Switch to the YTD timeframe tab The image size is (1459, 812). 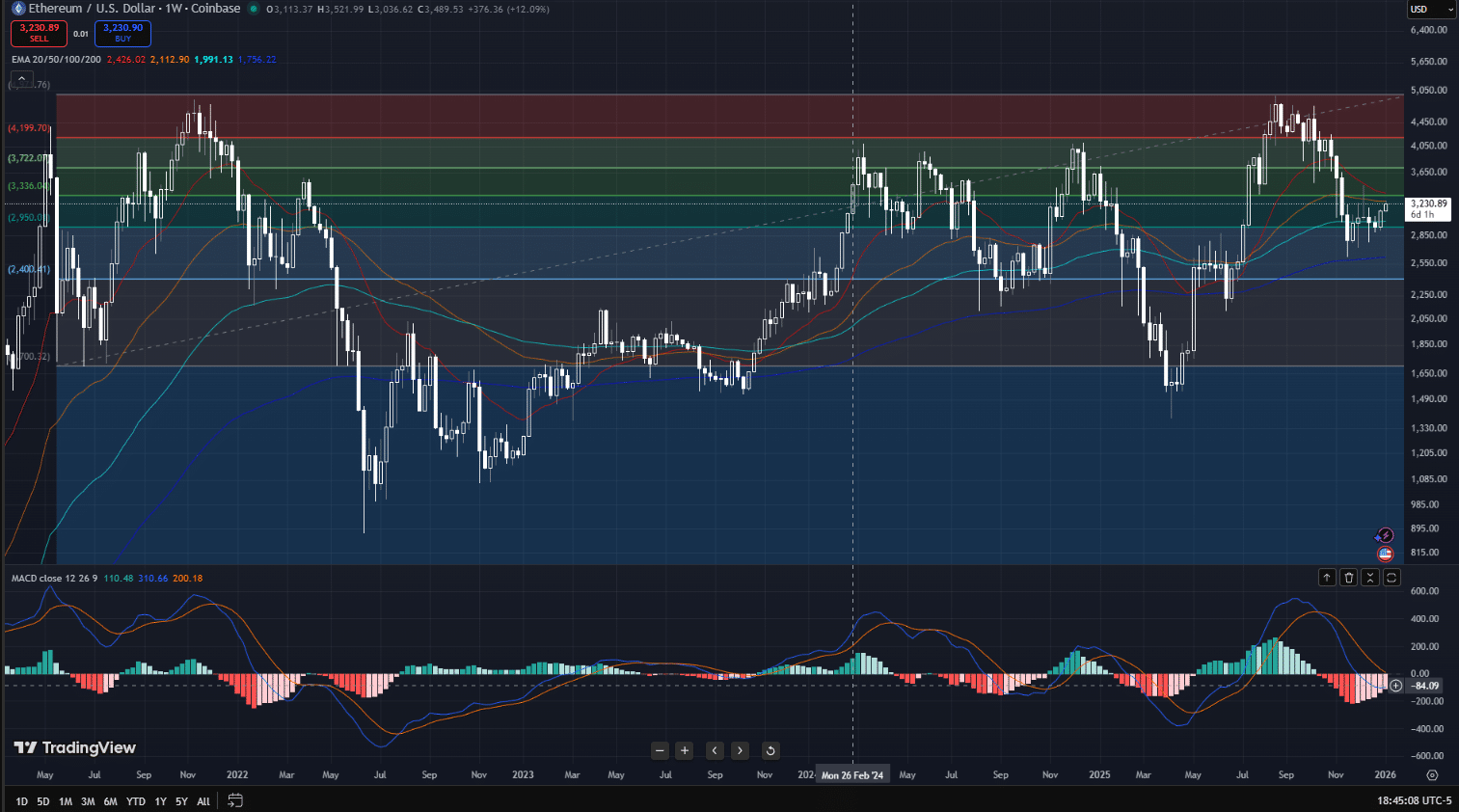[x=135, y=800]
